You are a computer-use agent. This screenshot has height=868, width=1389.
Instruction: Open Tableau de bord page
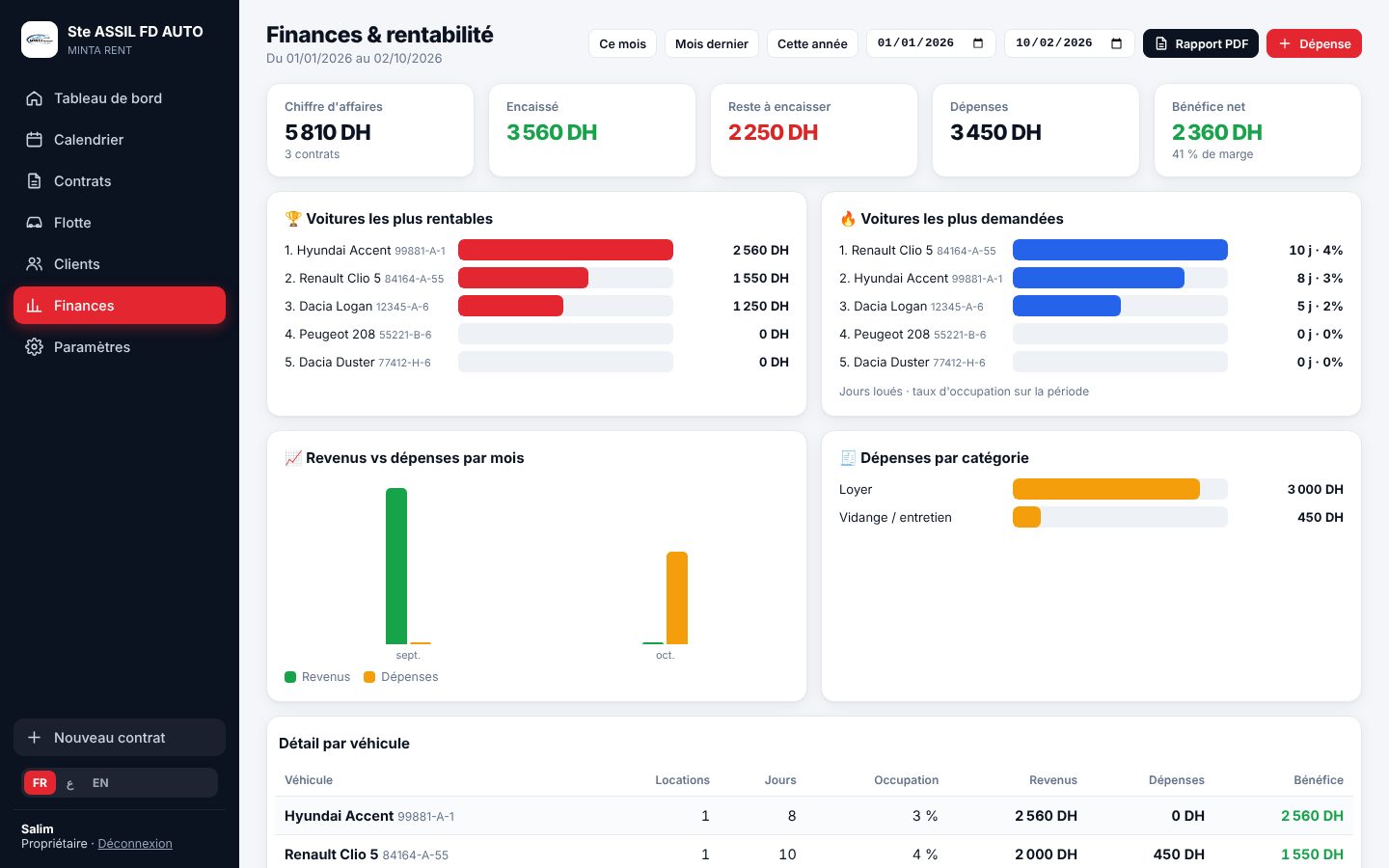(x=120, y=98)
